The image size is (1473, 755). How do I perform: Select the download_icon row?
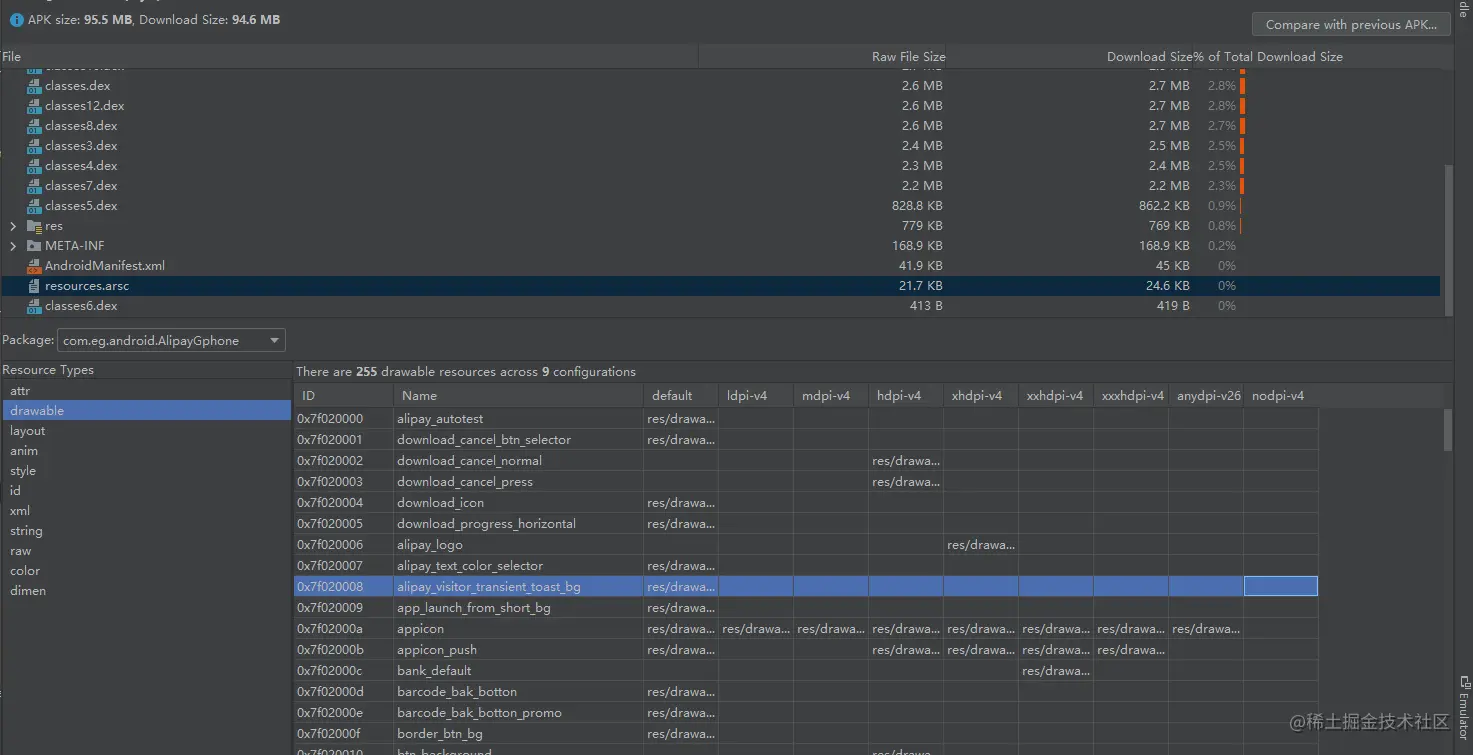[x=806, y=503]
